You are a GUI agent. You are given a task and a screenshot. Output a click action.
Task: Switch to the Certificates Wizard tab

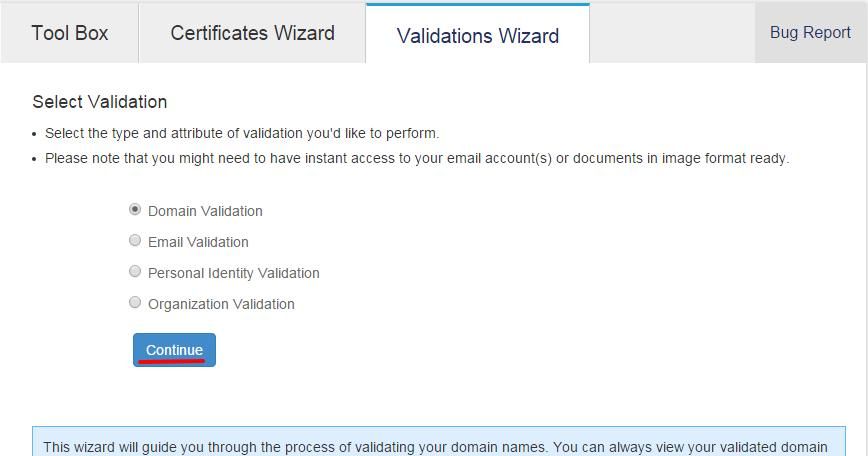tap(252, 33)
